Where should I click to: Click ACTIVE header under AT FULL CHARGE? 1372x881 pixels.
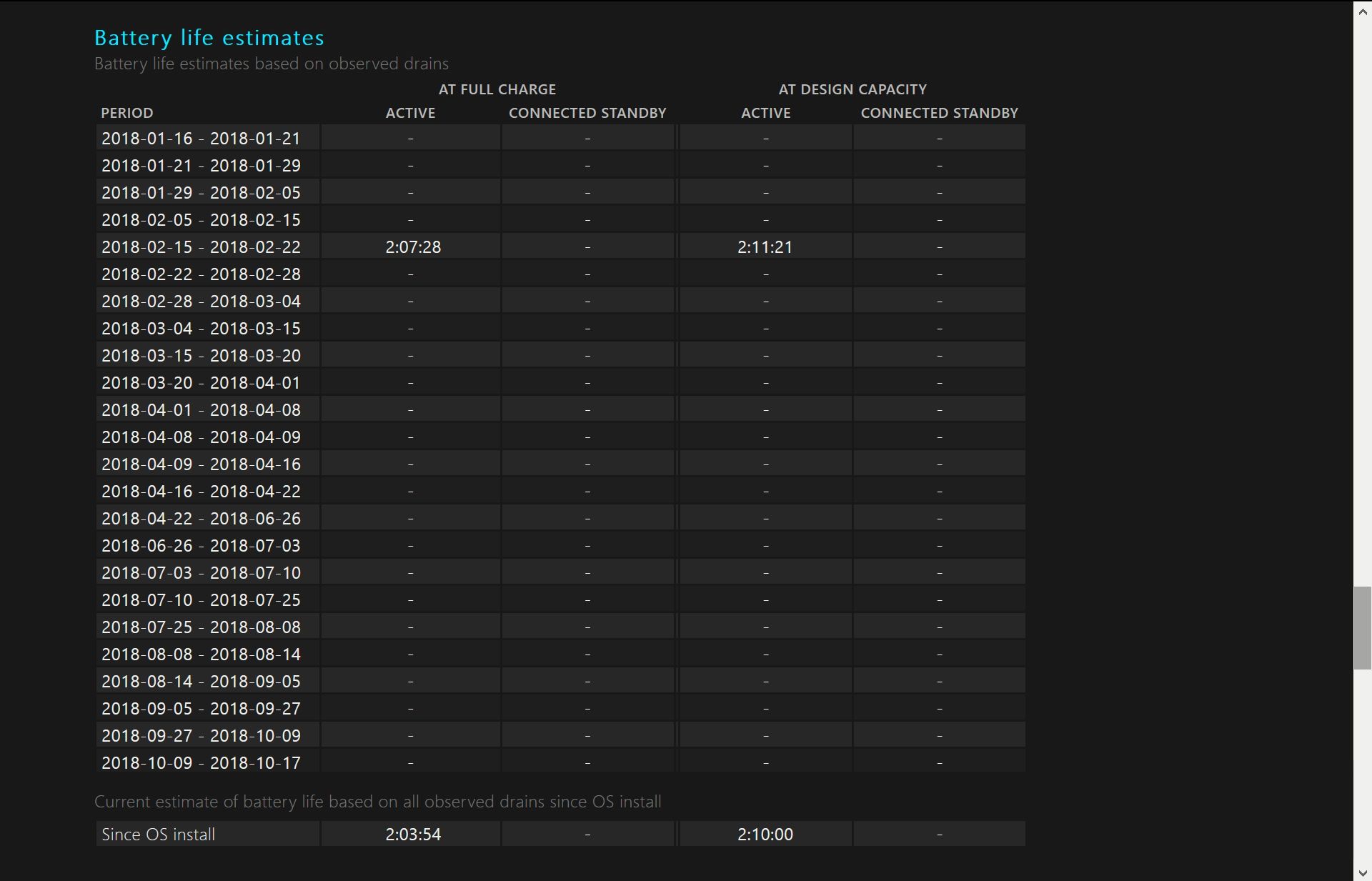[x=410, y=113]
